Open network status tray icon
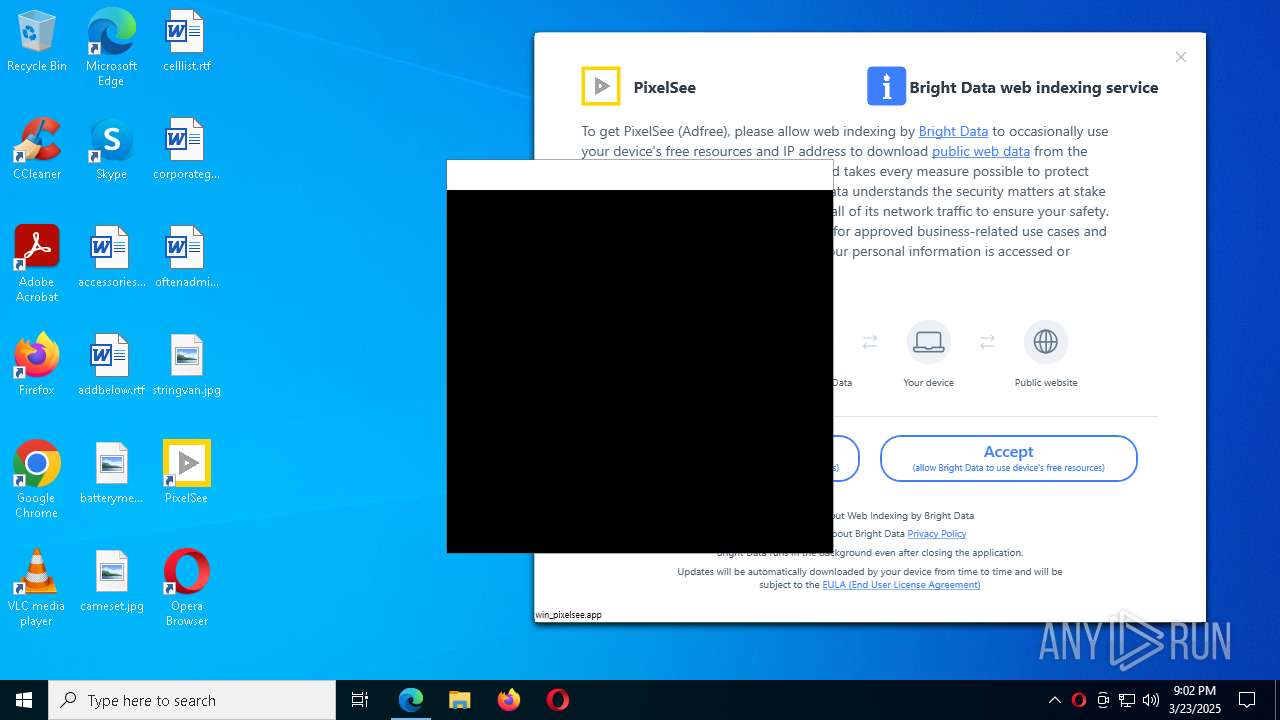 (1127, 700)
